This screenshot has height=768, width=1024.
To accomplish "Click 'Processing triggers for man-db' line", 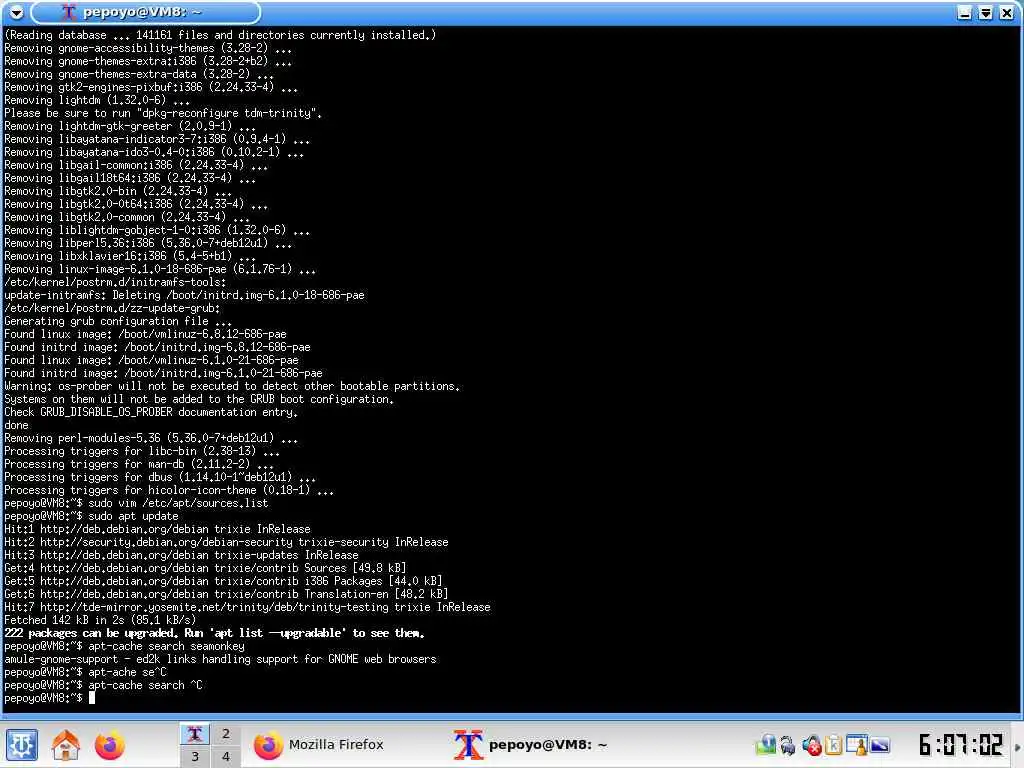I will pos(139,464).
